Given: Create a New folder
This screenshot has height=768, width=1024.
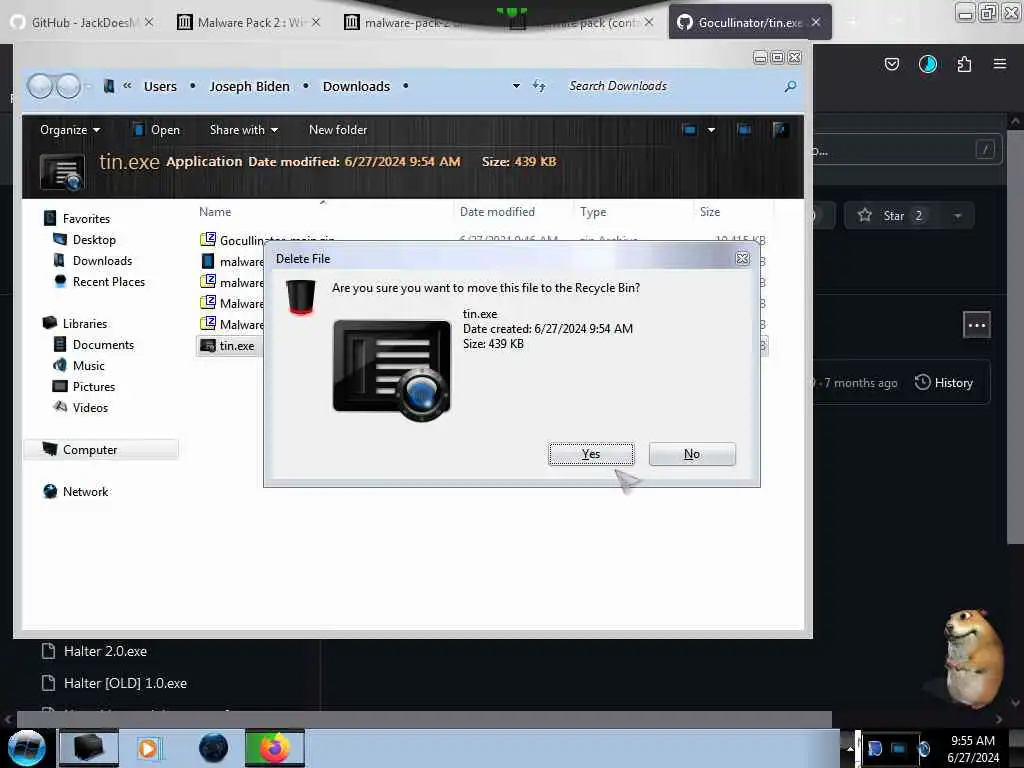Looking at the screenshot, I should (x=338, y=130).
